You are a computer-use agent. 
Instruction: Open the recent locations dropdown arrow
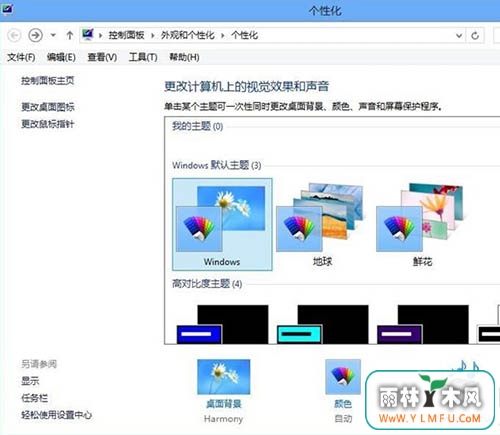53,35
